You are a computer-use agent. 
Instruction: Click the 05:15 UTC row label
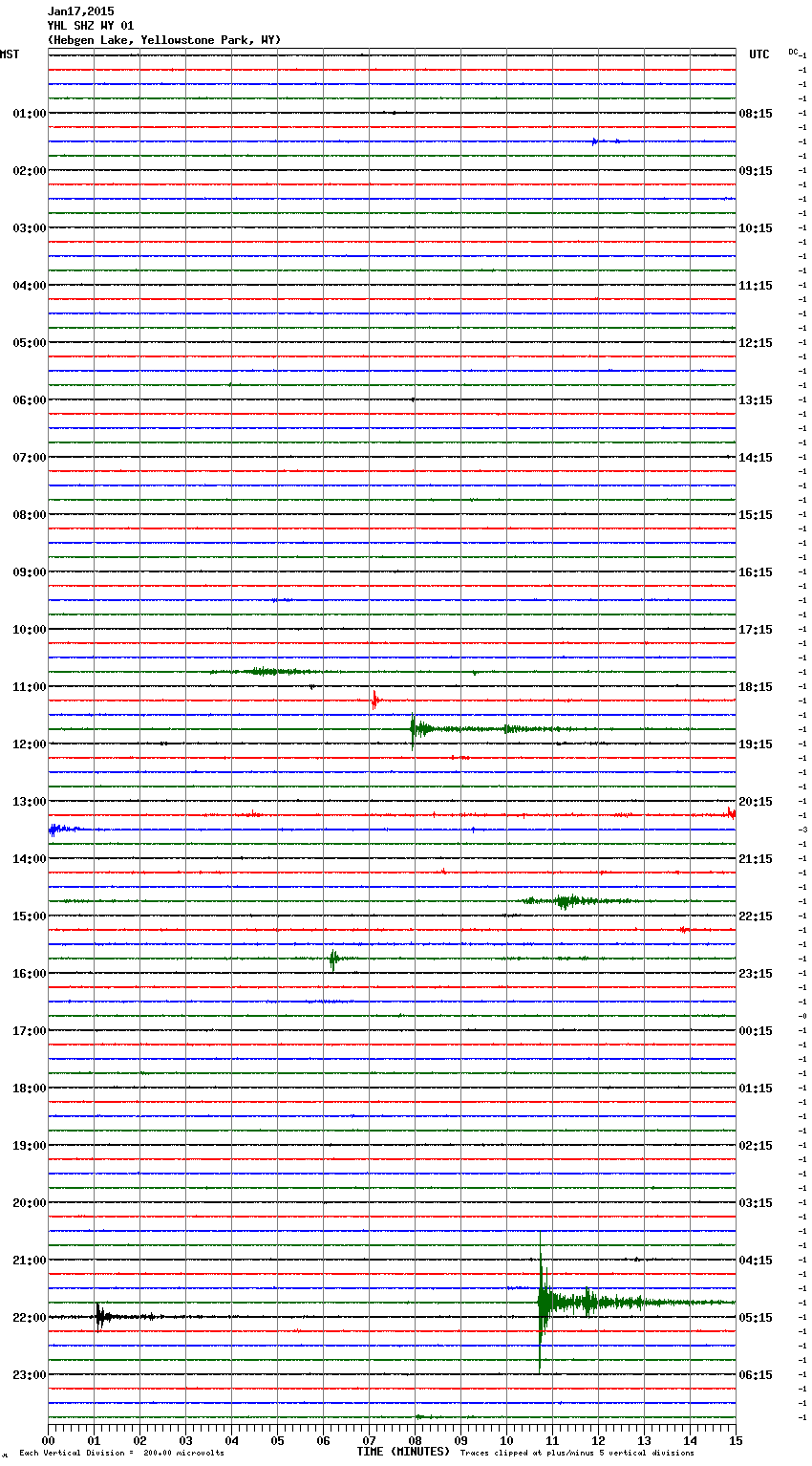coord(756,1318)
